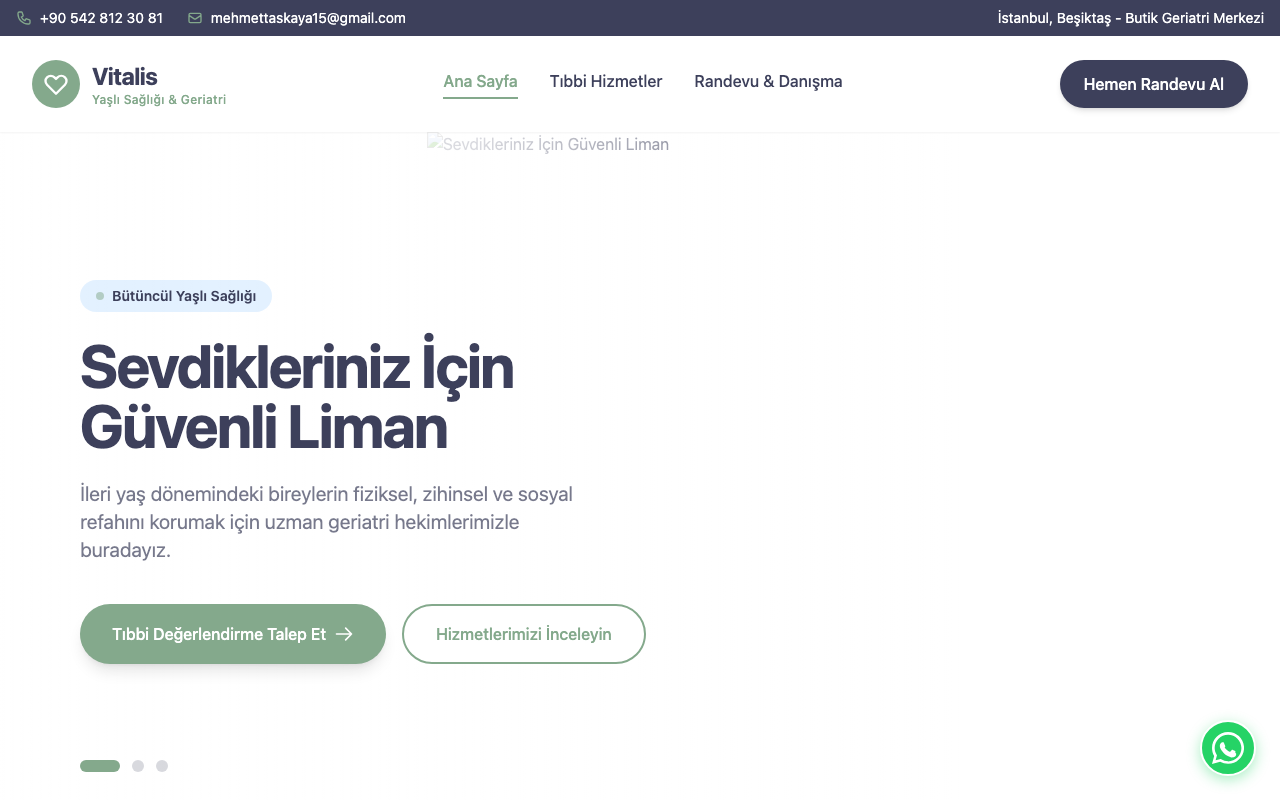Select the second slide dot
The image size is (1280, 800).
click(138, 766)
